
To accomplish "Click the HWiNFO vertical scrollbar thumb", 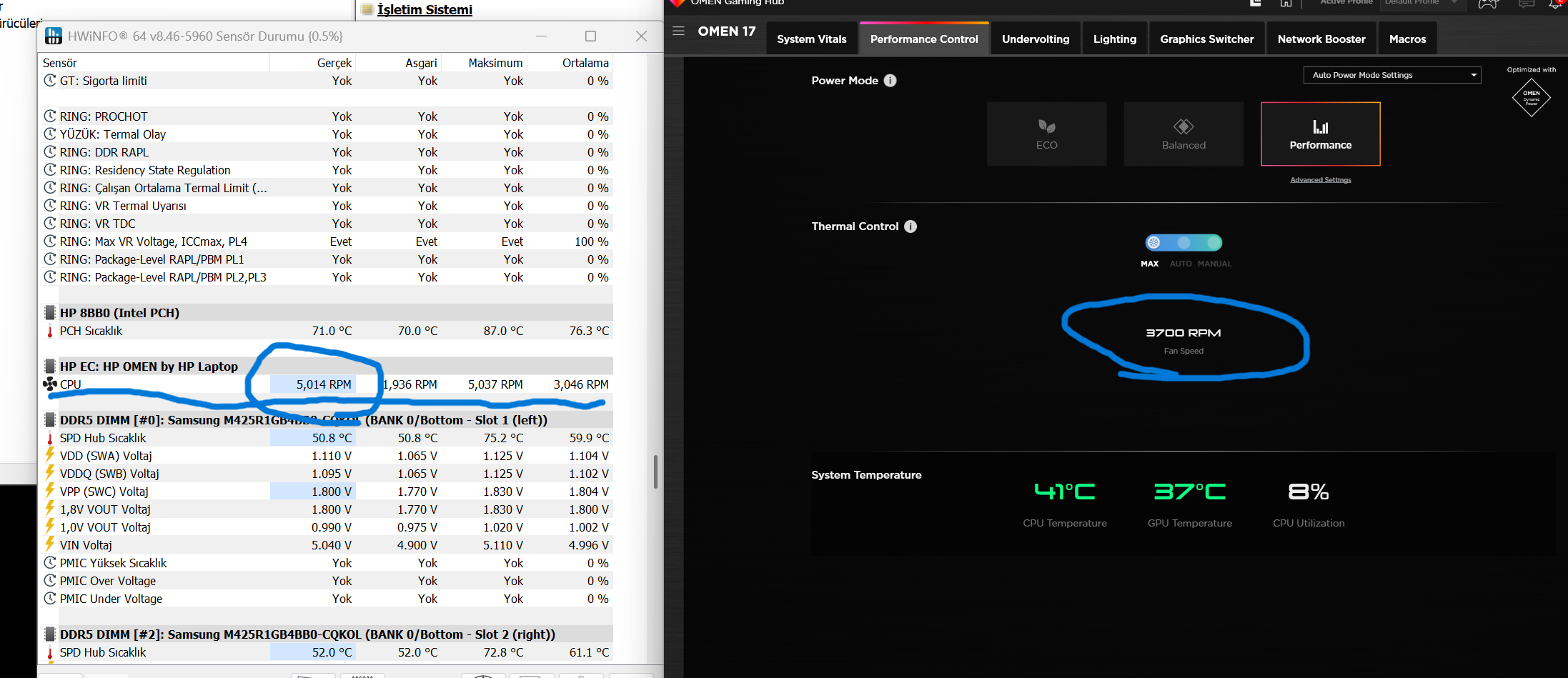I will click(x=655, y=472).
